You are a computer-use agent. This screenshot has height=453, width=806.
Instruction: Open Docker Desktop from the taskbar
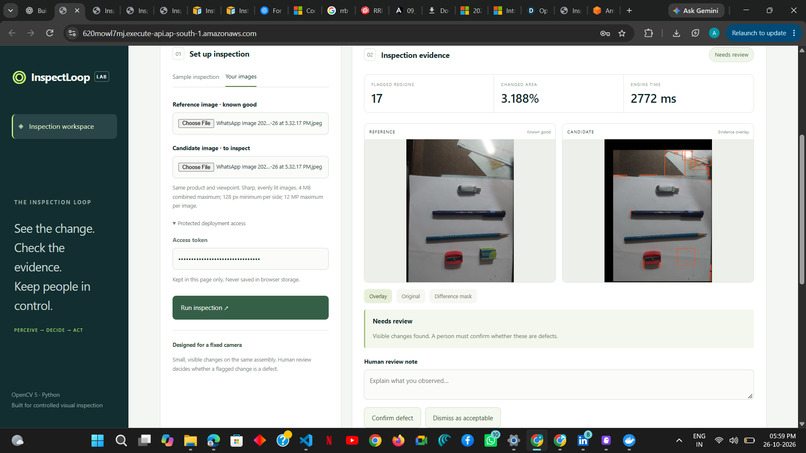(629, 441)
